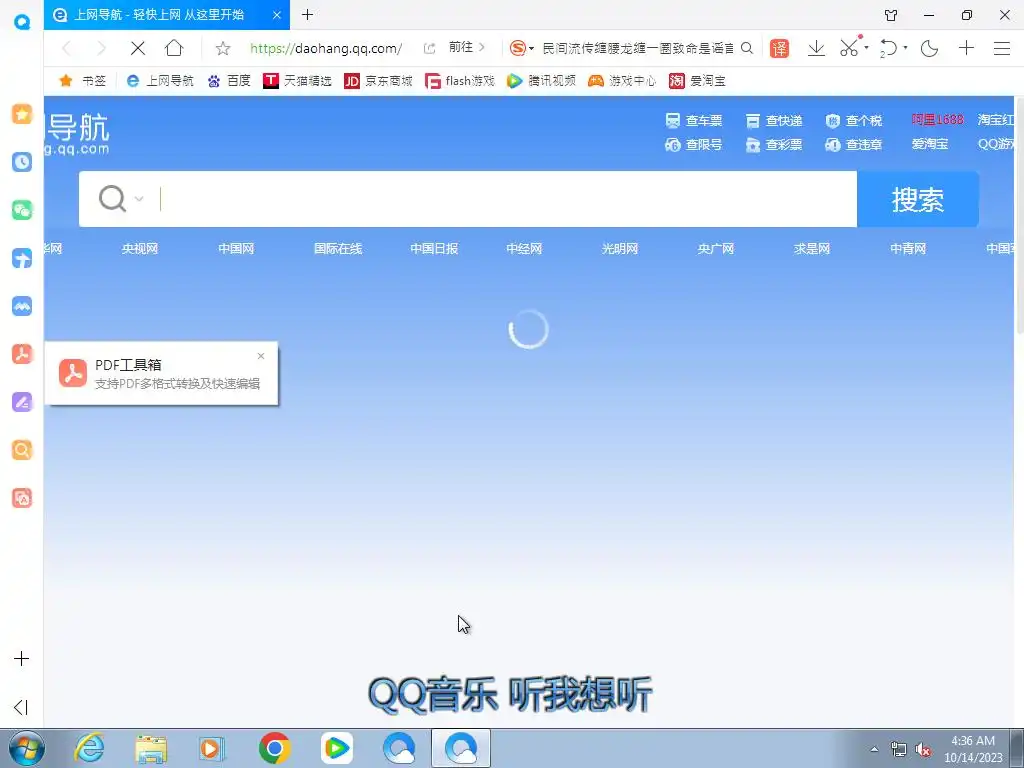The width and height of the screenshot is (1024, 768).
Task: Open the 光明网 site link
Action: [620, 249]
